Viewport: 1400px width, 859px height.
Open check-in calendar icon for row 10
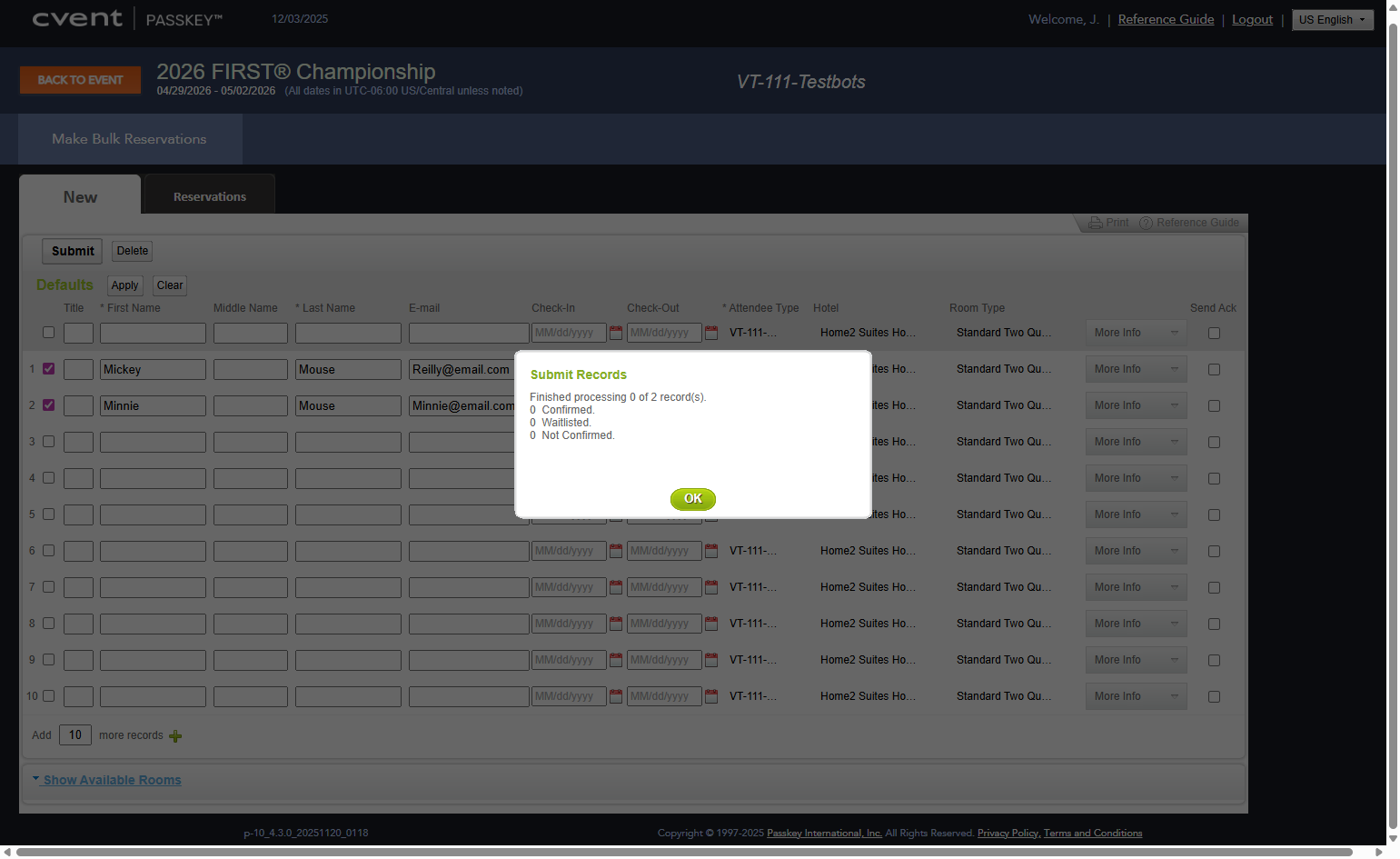(x=616, y=696)
